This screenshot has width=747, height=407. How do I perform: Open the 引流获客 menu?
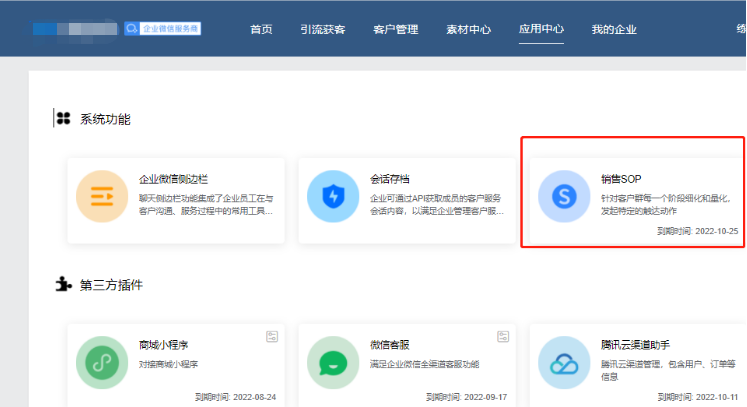pyautogui.click(x=322, y=29)
